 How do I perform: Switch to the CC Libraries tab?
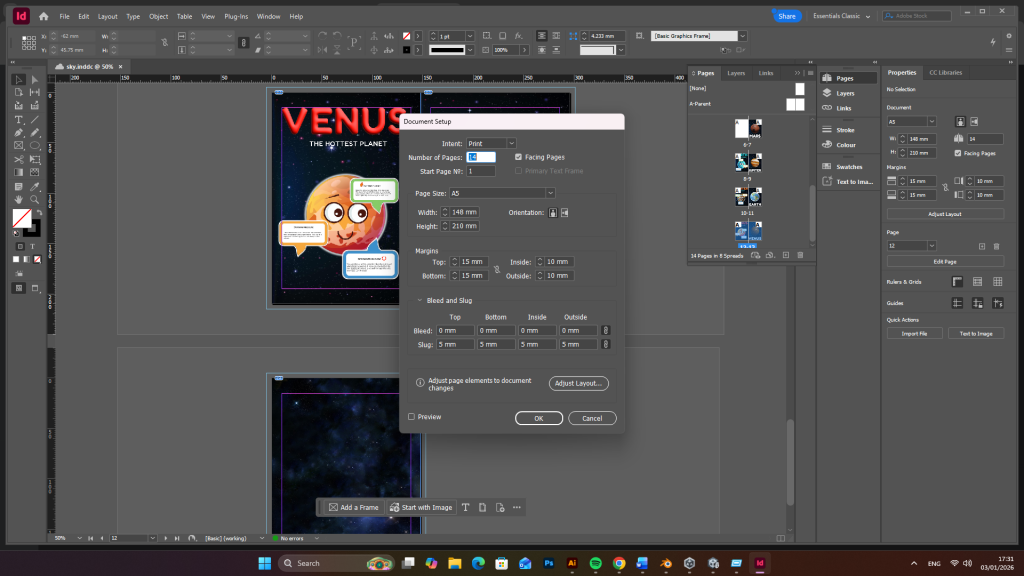pyautogui.click(x=945, y=72)
